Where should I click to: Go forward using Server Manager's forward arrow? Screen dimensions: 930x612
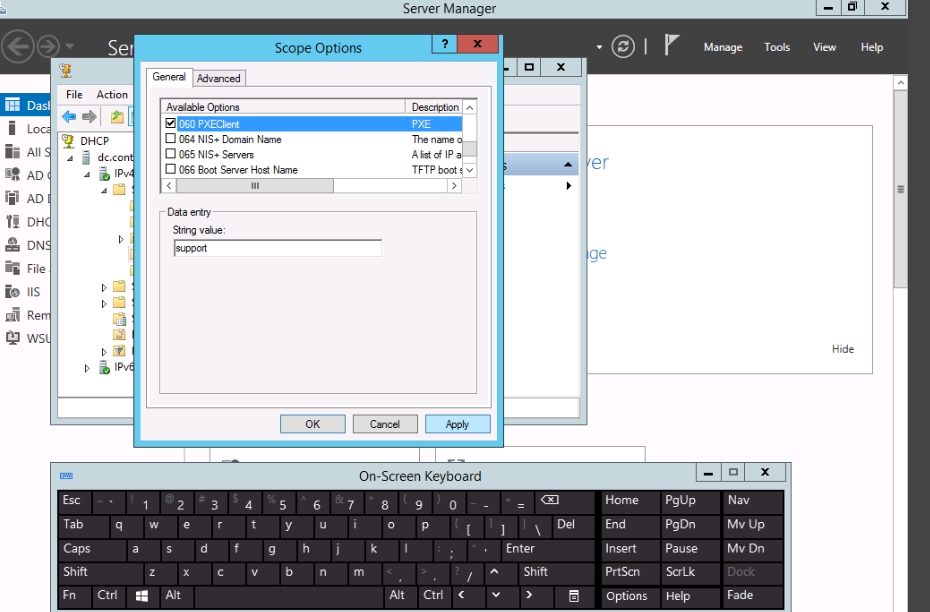(49, 46)
